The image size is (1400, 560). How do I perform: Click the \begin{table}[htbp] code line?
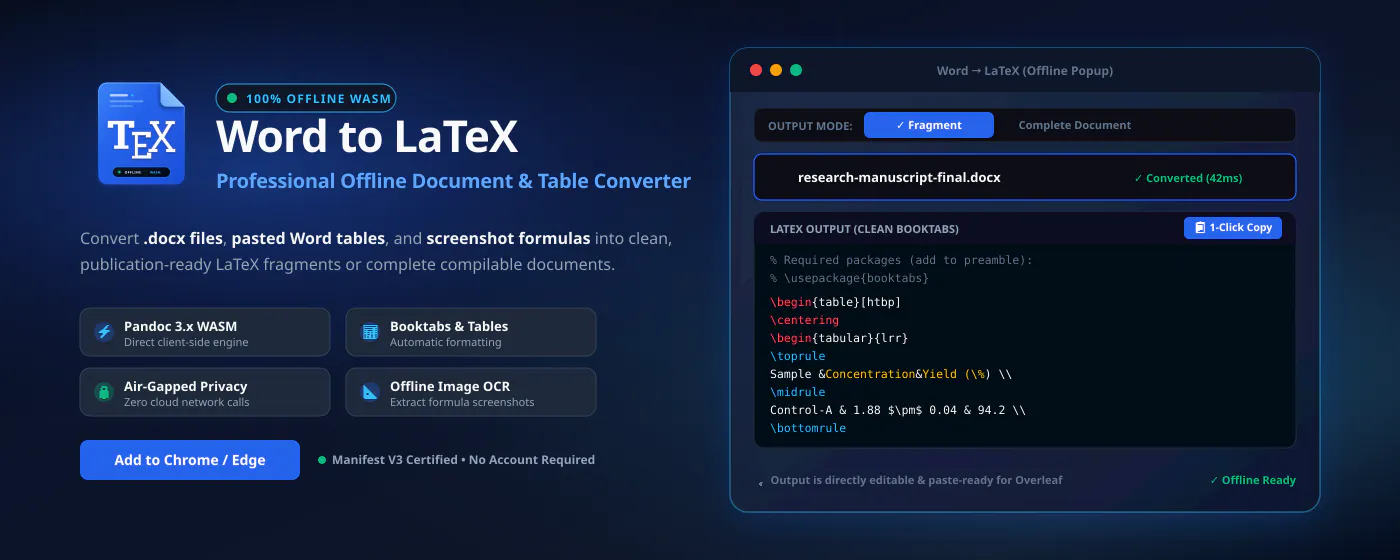836,302
